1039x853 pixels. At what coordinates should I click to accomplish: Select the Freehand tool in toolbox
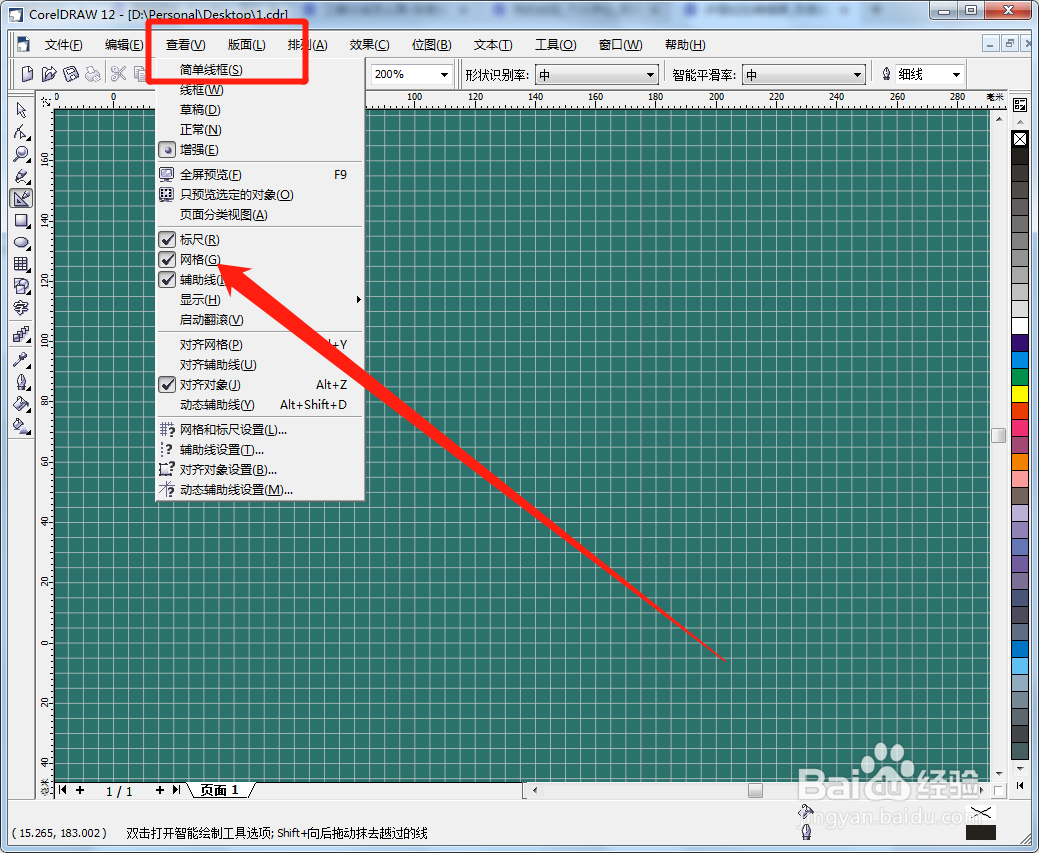21,176
